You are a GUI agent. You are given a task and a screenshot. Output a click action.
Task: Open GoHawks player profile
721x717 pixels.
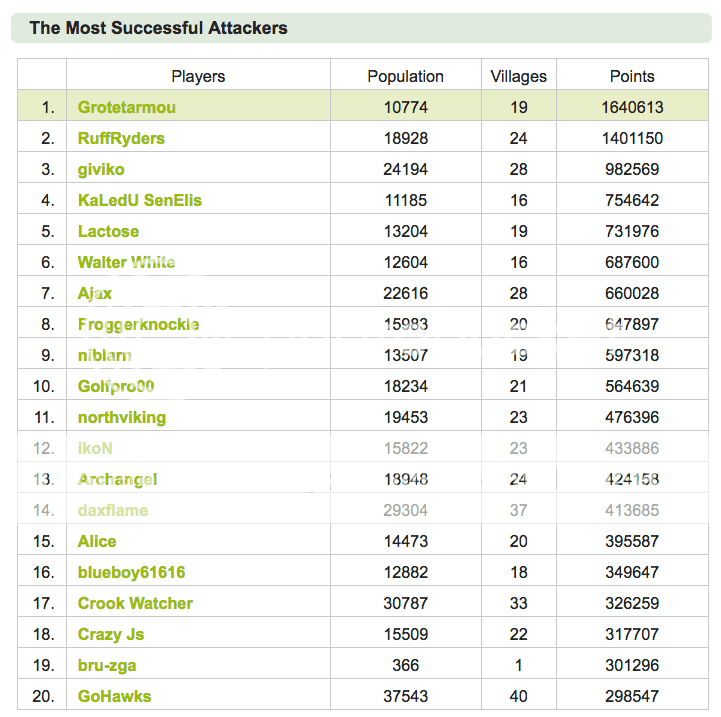(114, 696)
